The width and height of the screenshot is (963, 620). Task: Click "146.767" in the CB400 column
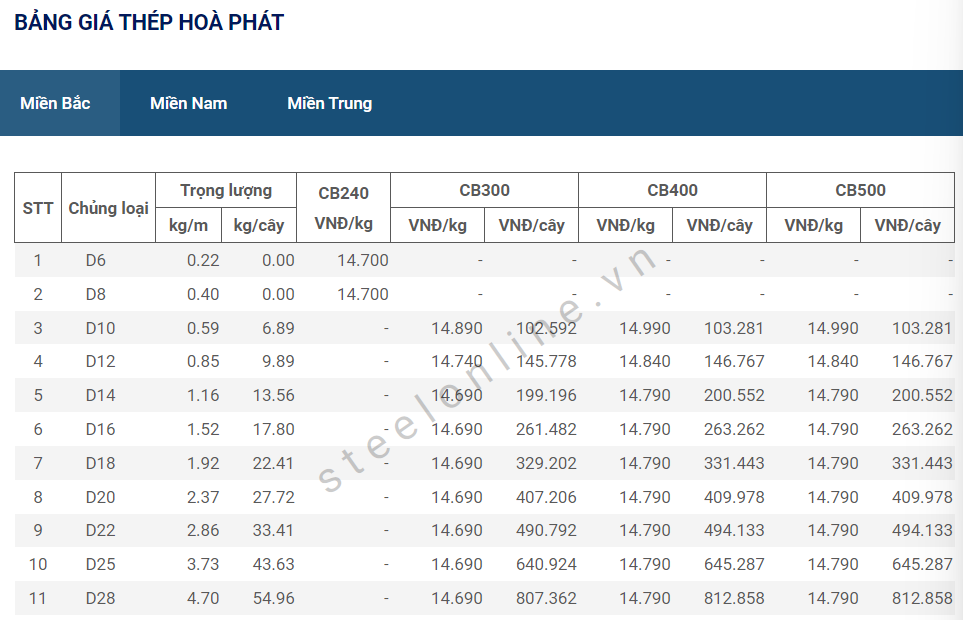(735, 361)
